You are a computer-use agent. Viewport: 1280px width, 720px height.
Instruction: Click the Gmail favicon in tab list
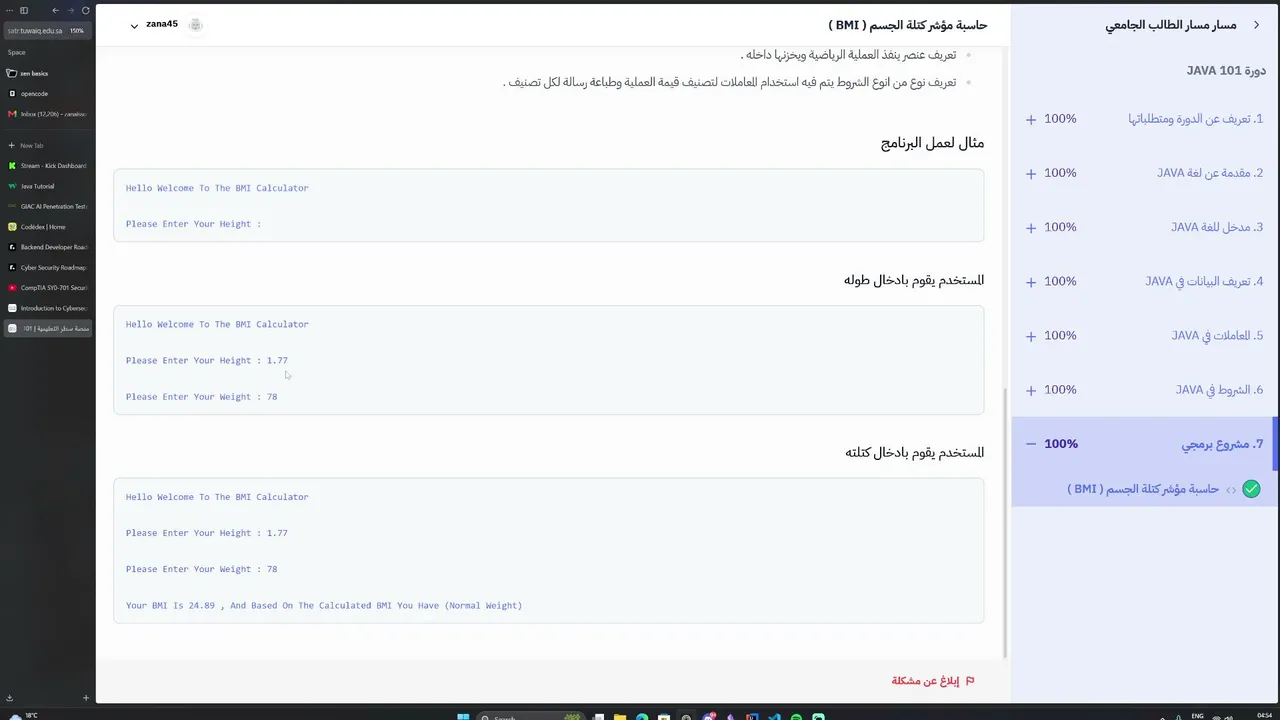(x=12, y=114)
